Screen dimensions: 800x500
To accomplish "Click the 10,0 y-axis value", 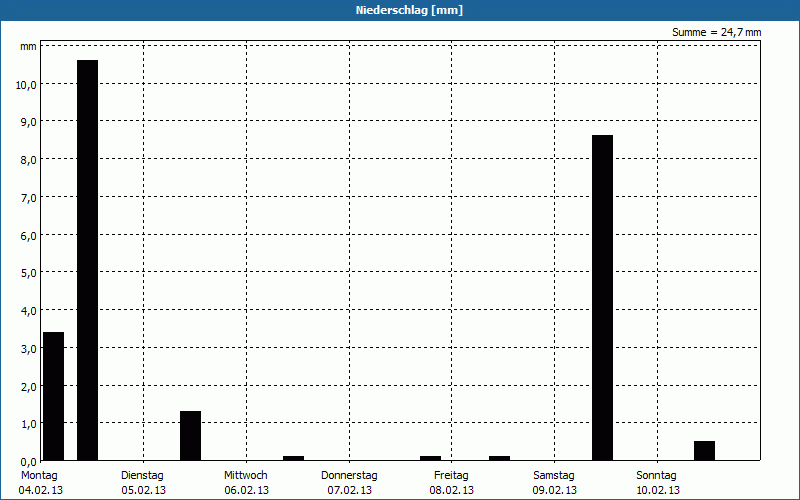I will click(x=26, y=85).
